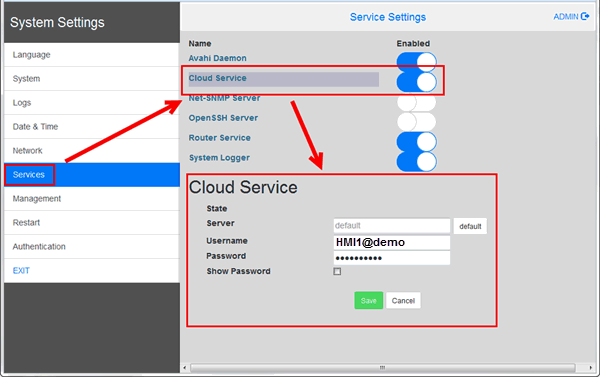600x377 pixels.
Task: Toggle the System Logger switch
Action: pyautogui.click(x=416, y=162)
